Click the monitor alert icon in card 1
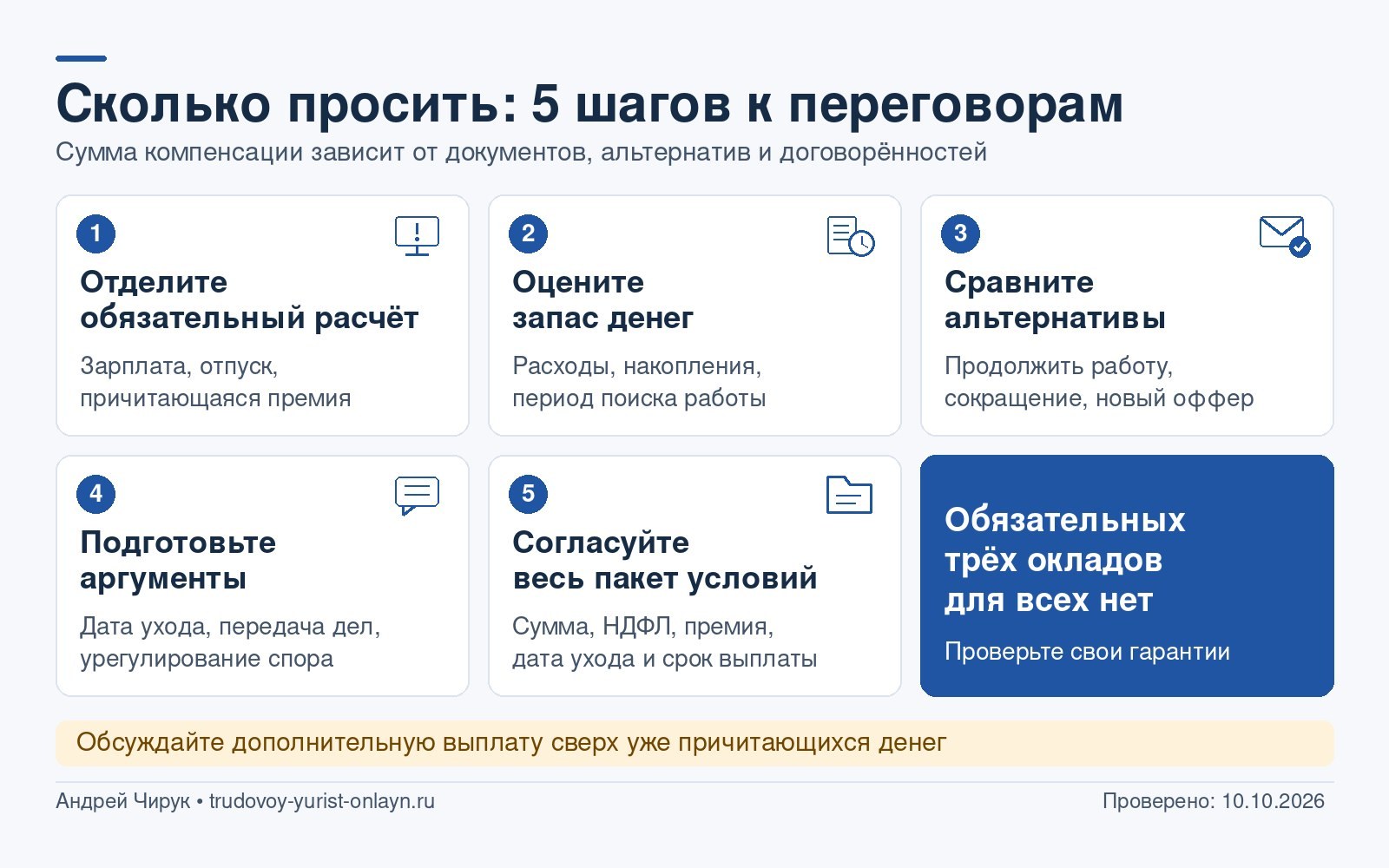1389x868 pixels. (x=417, y=235)
